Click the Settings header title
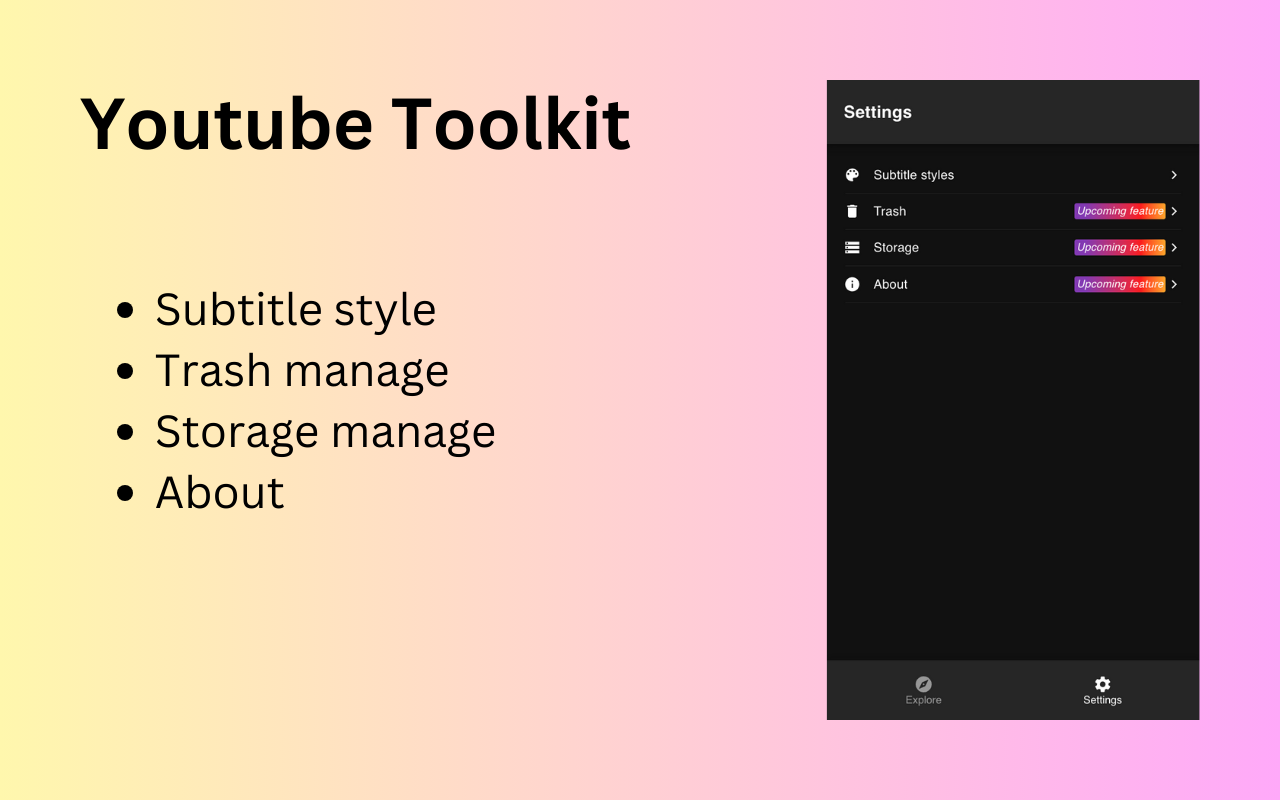 tap(877, 112)
